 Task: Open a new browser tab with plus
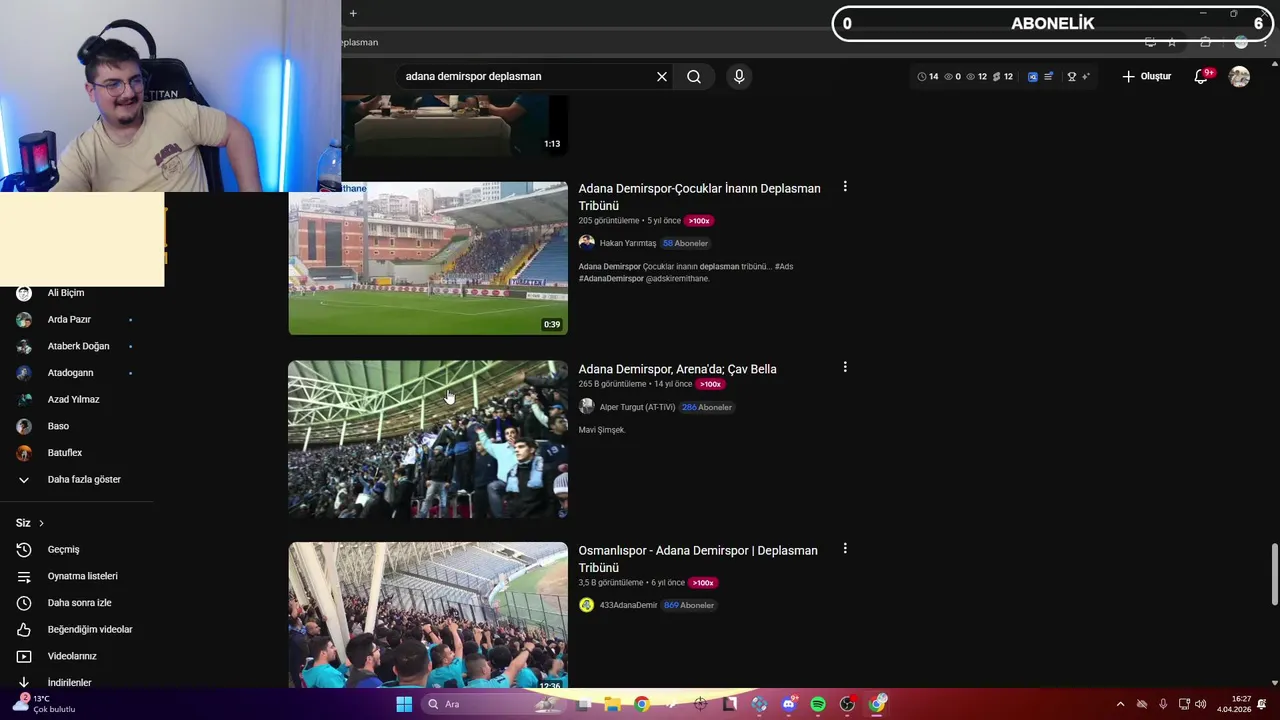(x=353, y=13)
